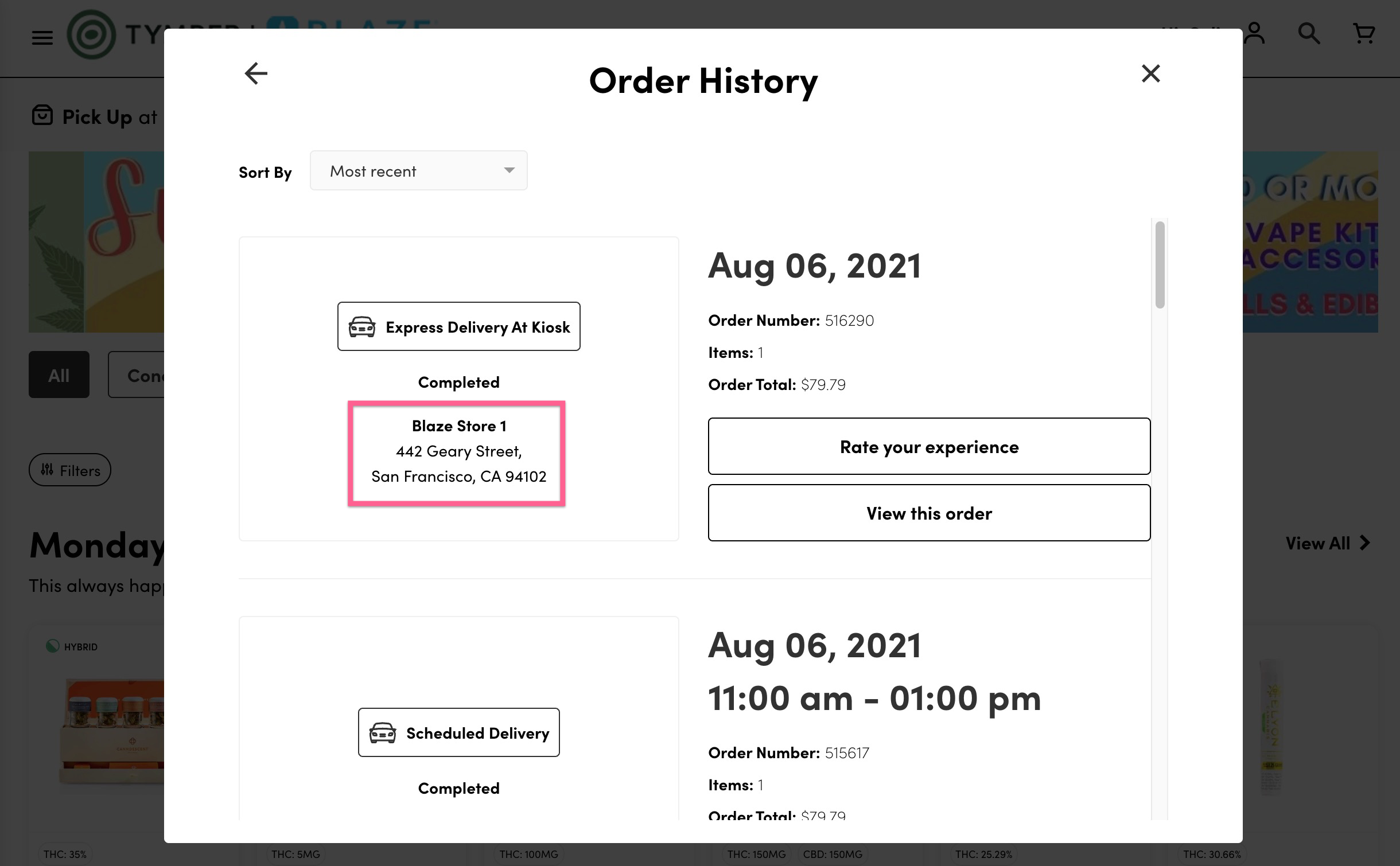Select the All category tab

click(x=59, y=375)
